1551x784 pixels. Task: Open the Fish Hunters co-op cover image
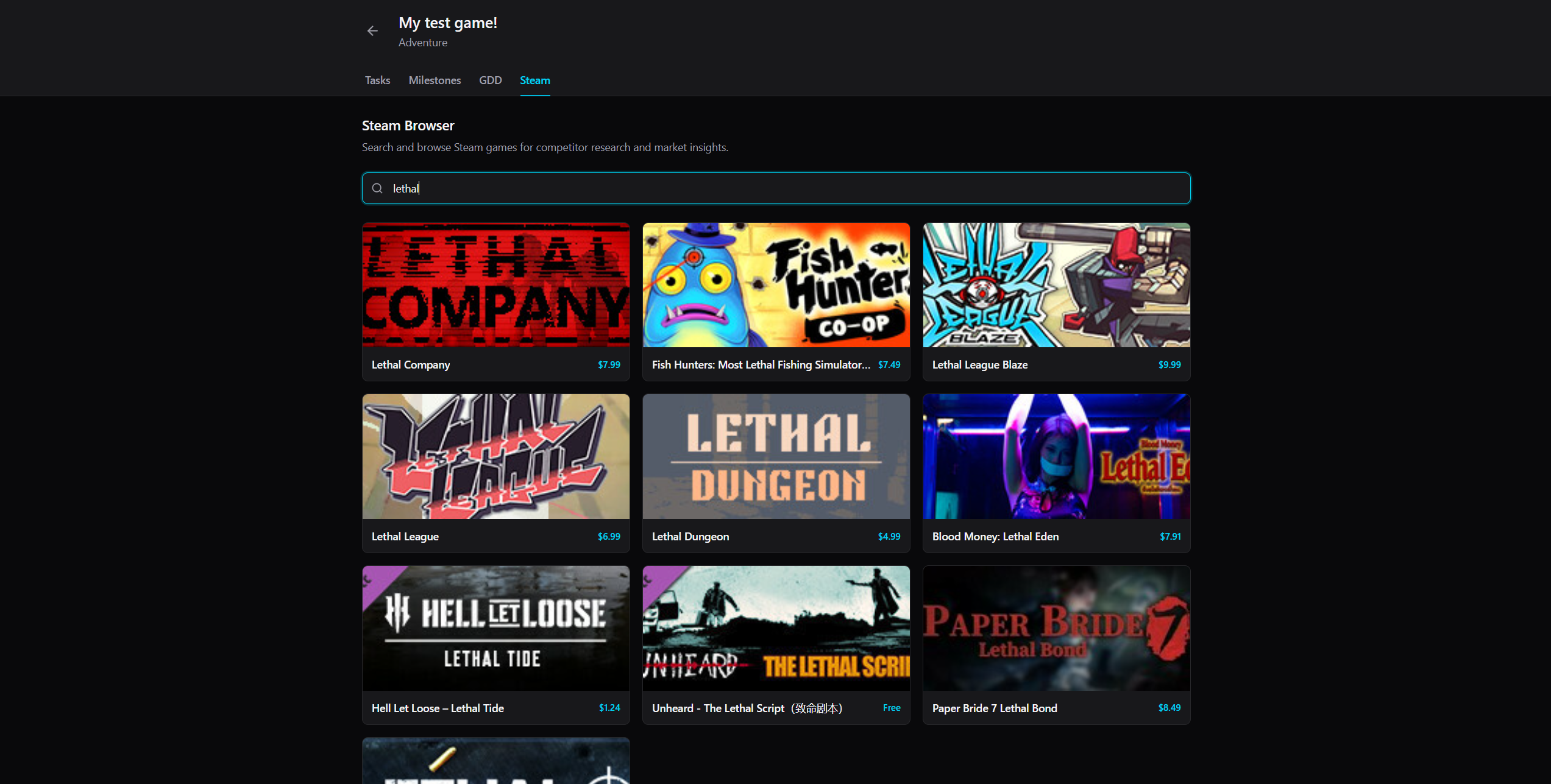(776, 285)
